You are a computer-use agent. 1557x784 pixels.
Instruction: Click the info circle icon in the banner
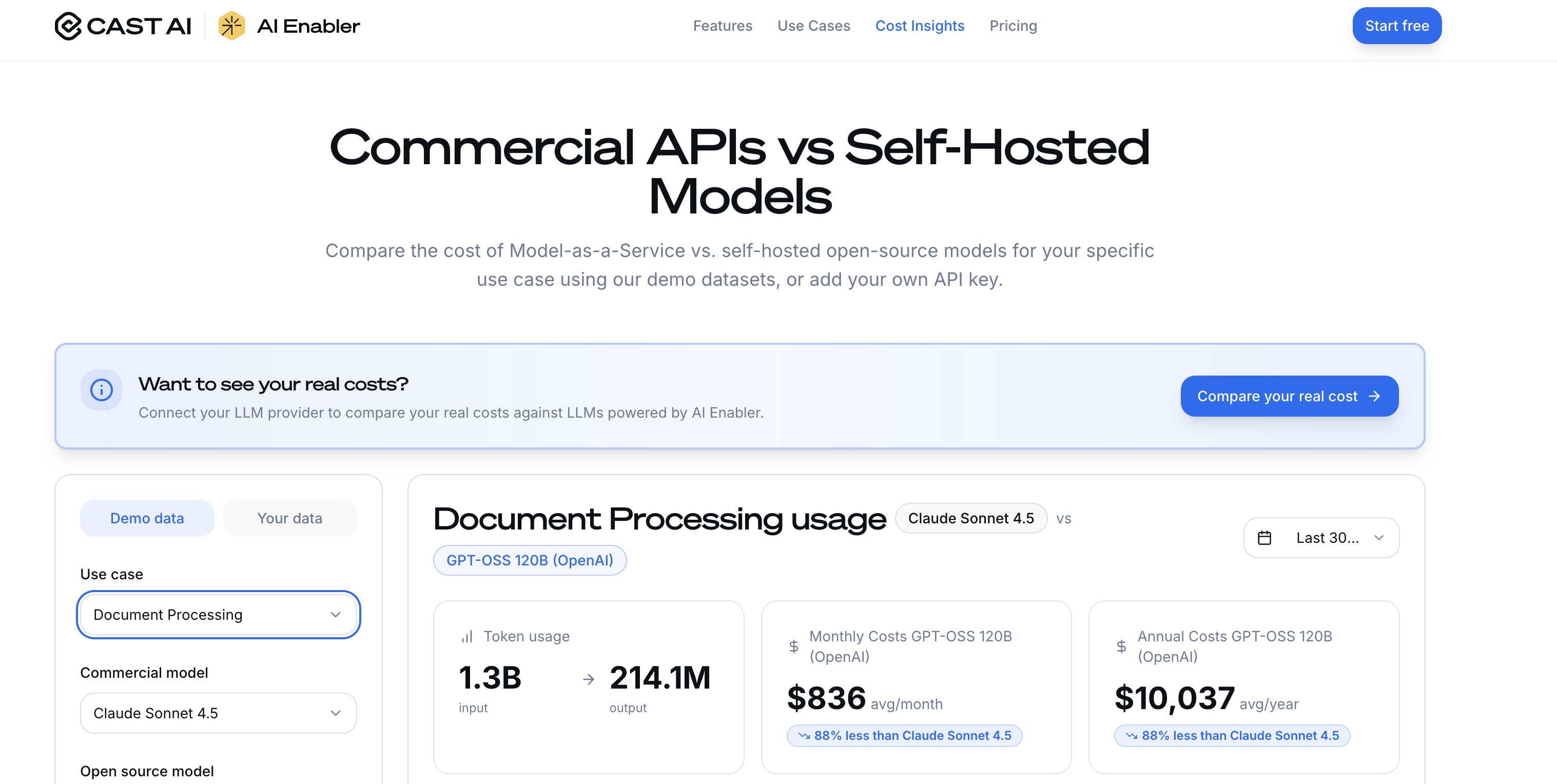(x=101, y=390)
